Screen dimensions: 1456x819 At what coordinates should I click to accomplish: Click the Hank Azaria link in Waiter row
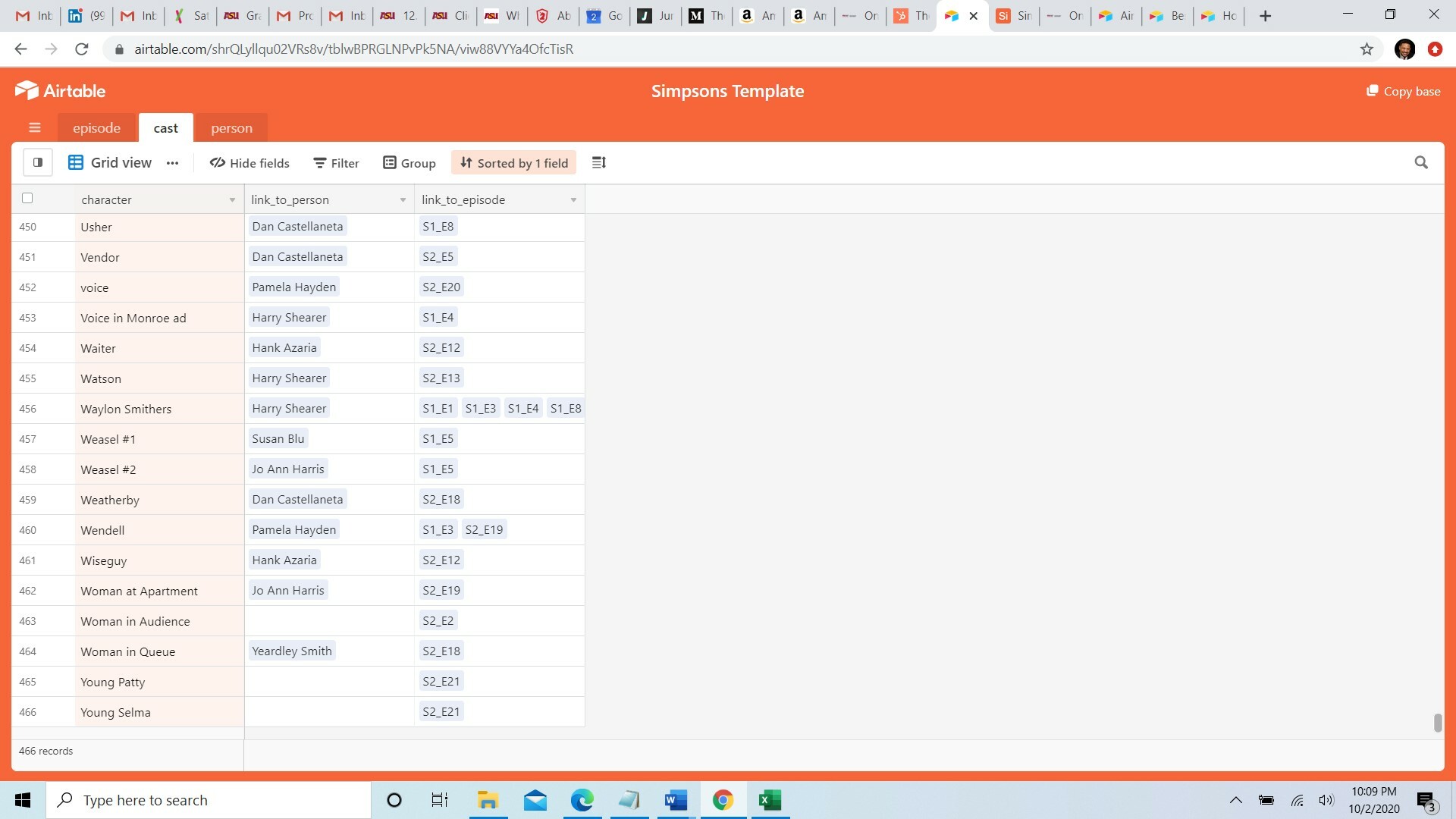(284, 347)
